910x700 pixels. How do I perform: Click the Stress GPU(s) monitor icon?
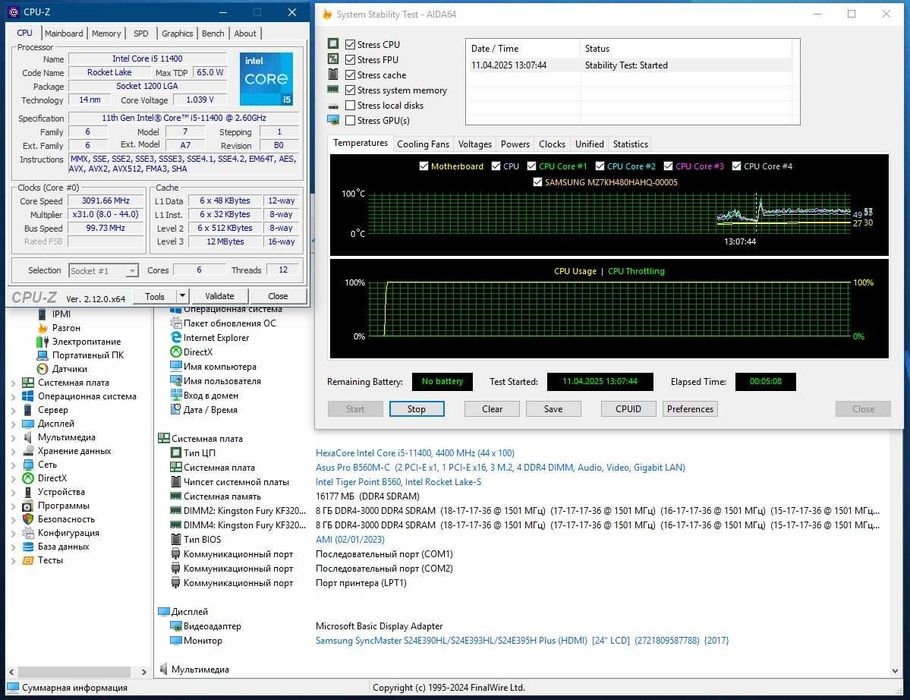point(333,120)
